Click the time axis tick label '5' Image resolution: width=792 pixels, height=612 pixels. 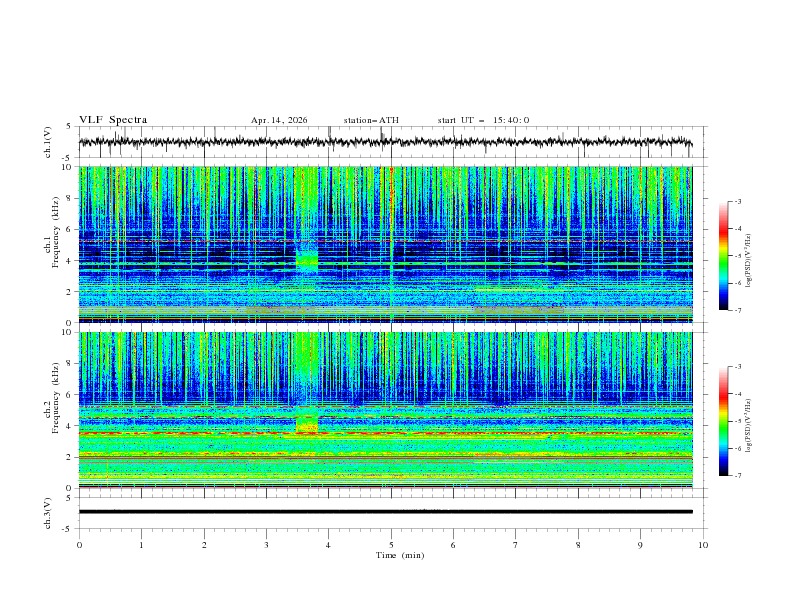click(x=391, y=545)
